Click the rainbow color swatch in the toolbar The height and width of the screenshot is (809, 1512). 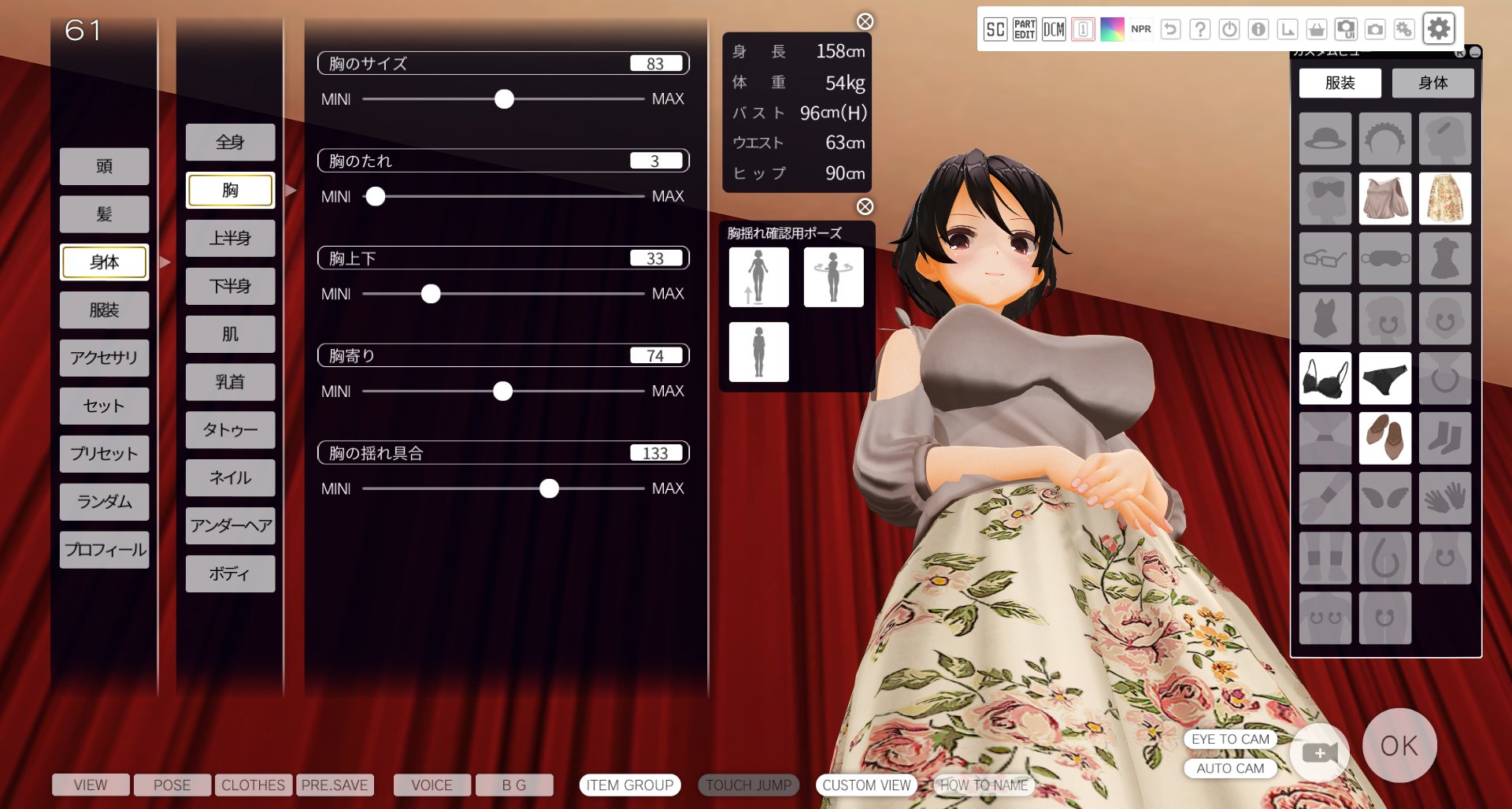pos(1113,29)
